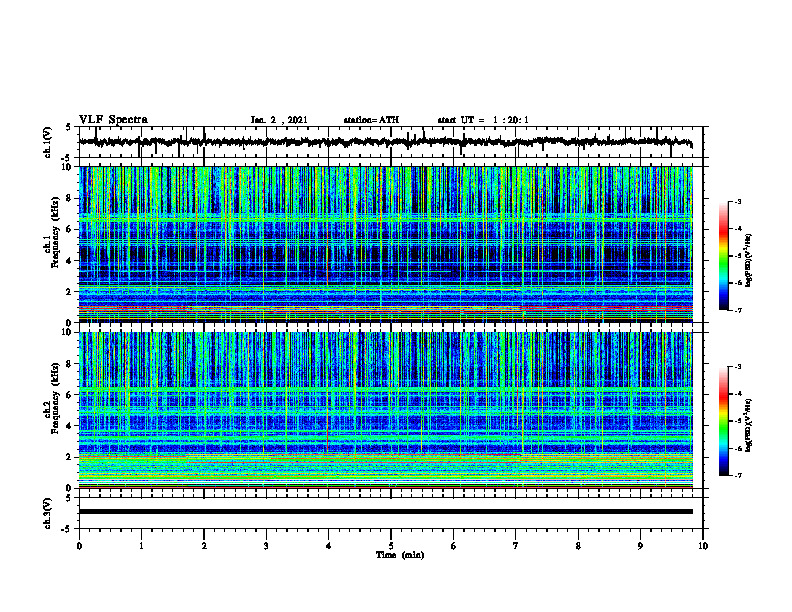Click the ch.1 spectrogram panel
The height and width of the screenshot is (612, 792).
pos(385,244)
